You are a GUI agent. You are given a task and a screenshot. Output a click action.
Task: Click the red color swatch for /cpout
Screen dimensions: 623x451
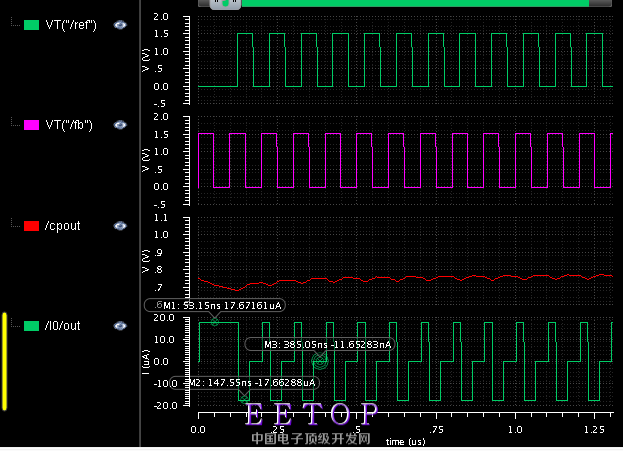coord(31,226)
